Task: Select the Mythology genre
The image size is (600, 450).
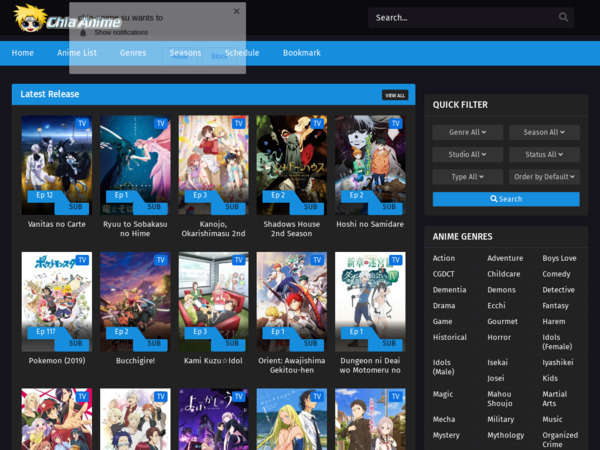Action: point(505,435)
